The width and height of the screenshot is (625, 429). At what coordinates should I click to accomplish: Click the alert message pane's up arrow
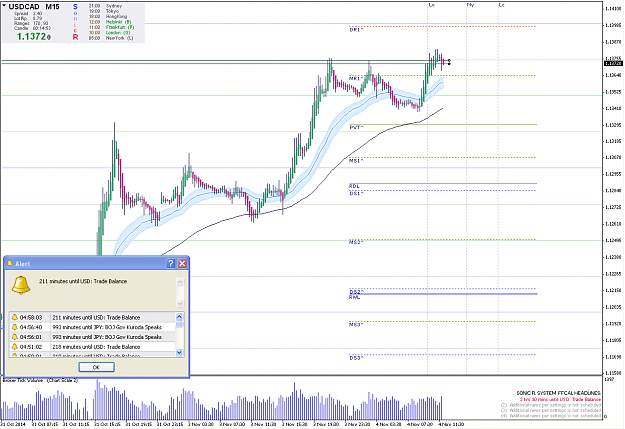point(180,282)
